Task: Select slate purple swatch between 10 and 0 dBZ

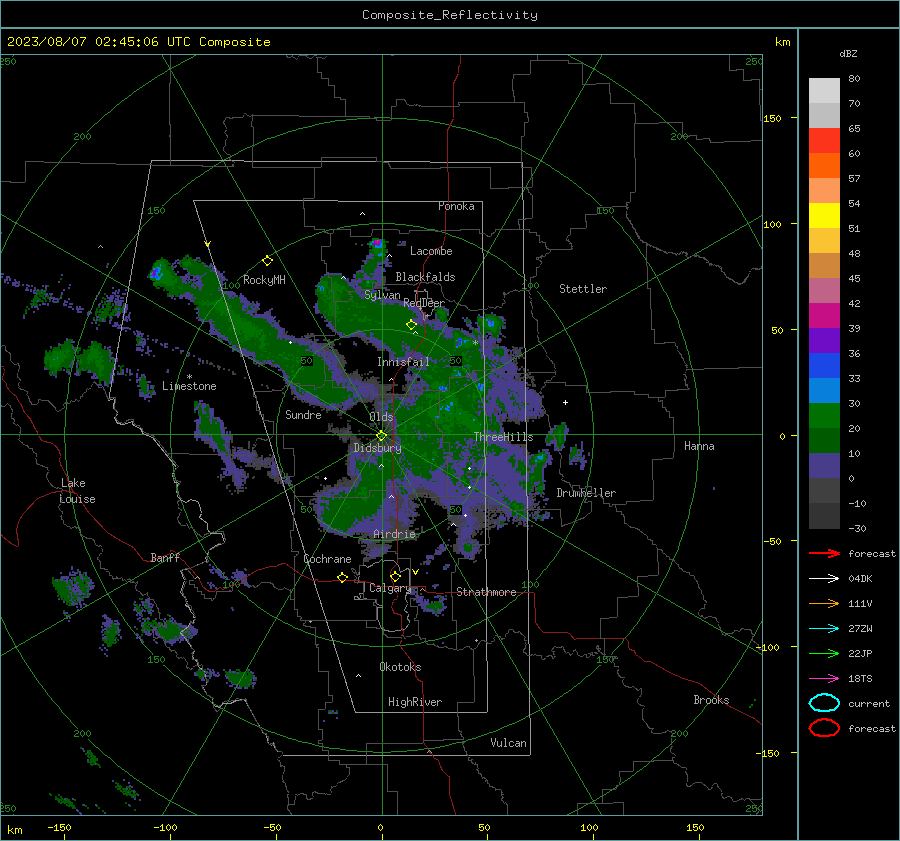Action: click(824, 466)
